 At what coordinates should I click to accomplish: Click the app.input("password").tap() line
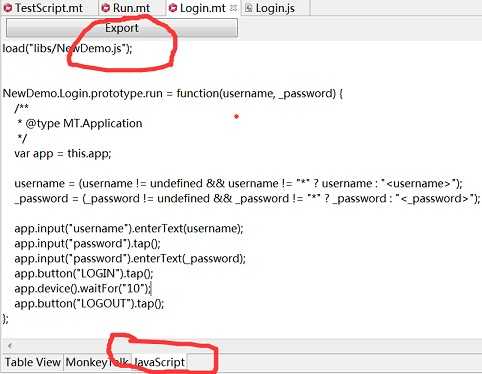87,244
